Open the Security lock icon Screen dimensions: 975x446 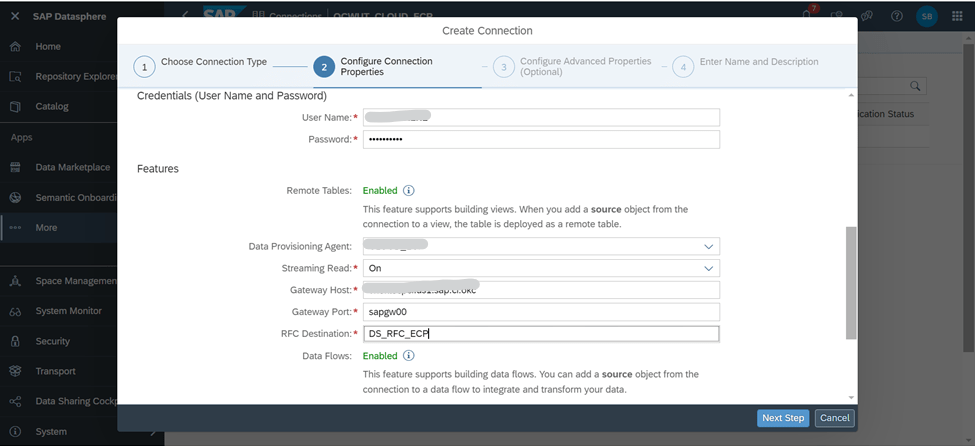(x=16, y=341)
